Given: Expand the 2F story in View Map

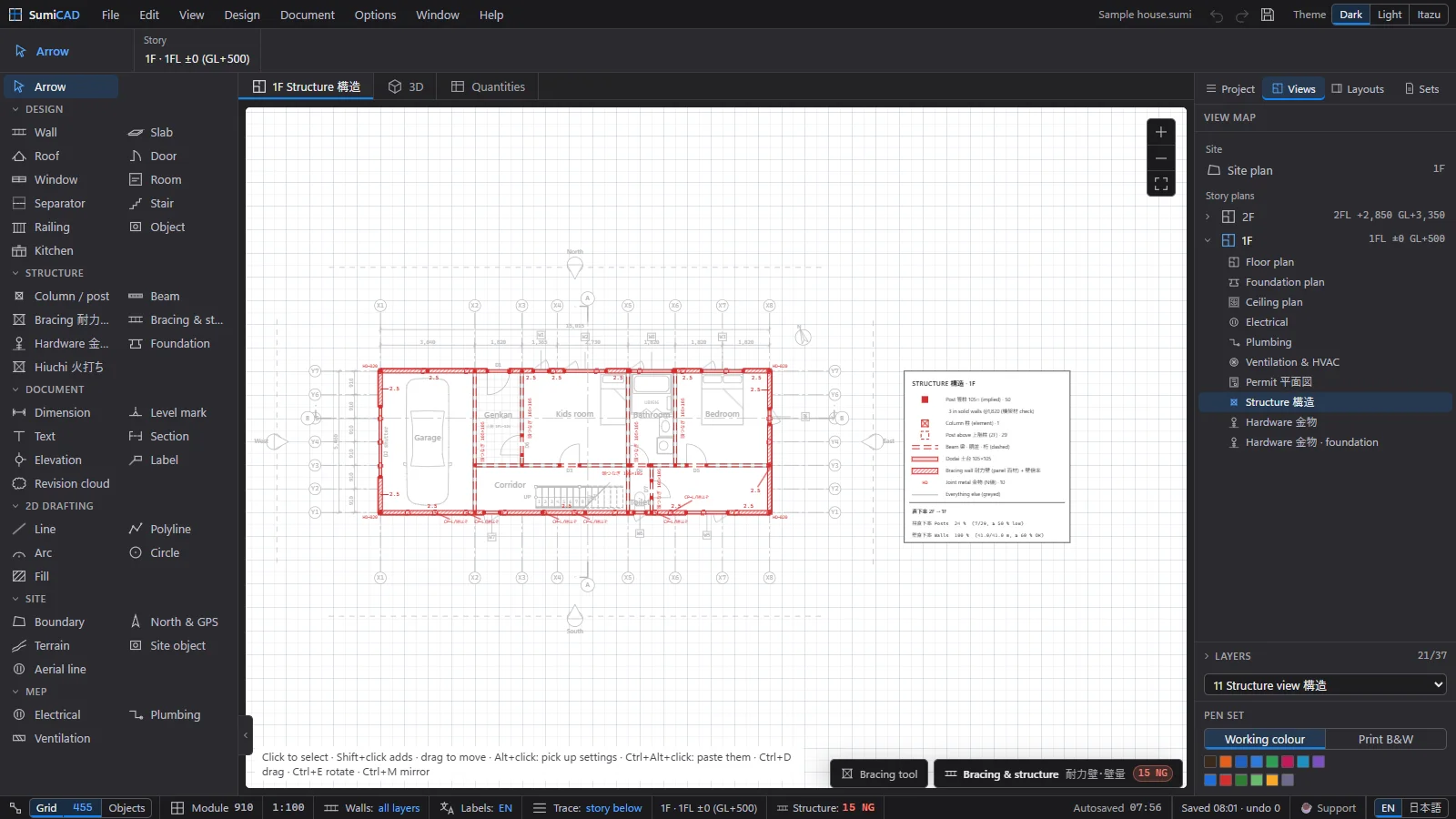Looking at the screenshot, I should point(1208,217).
